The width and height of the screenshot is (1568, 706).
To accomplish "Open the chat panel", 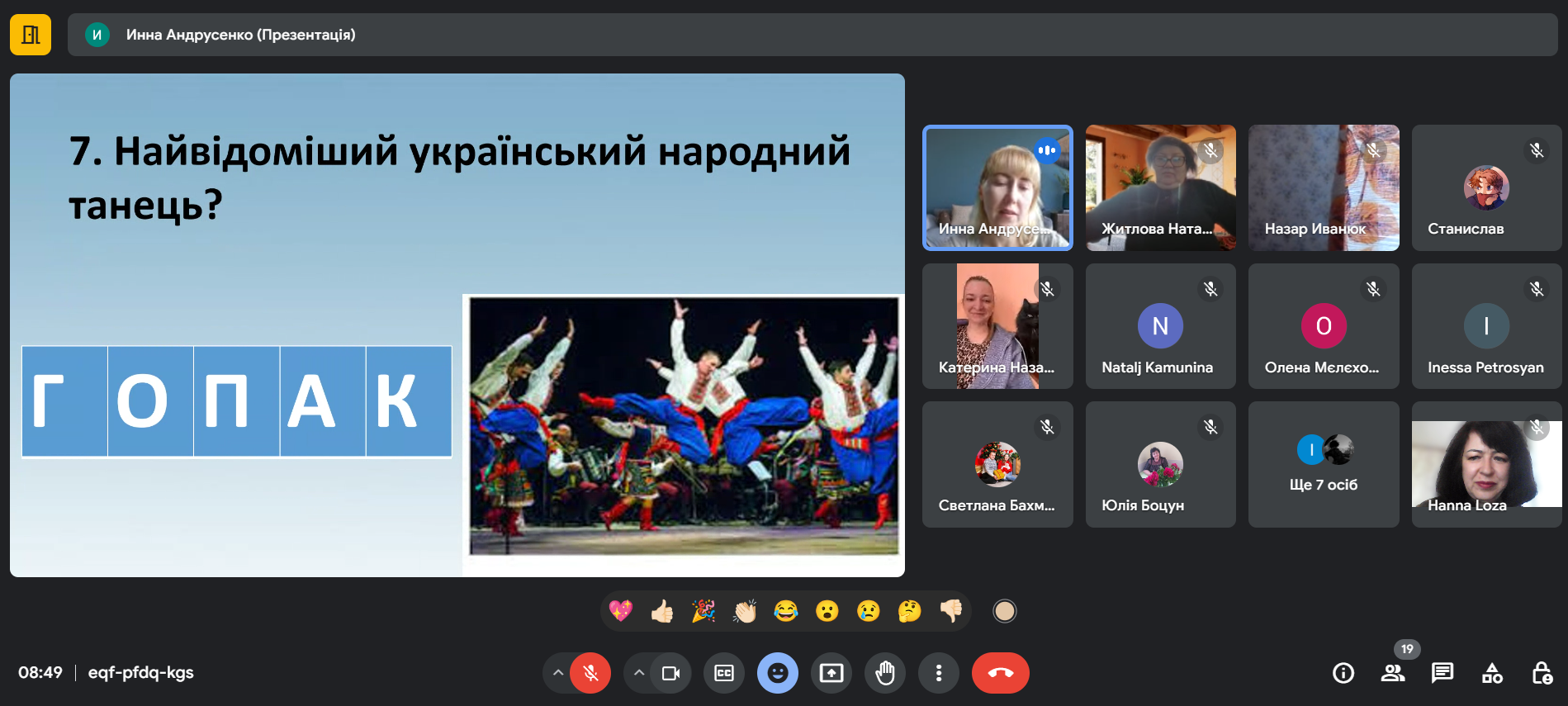I will pos(1442,673).
